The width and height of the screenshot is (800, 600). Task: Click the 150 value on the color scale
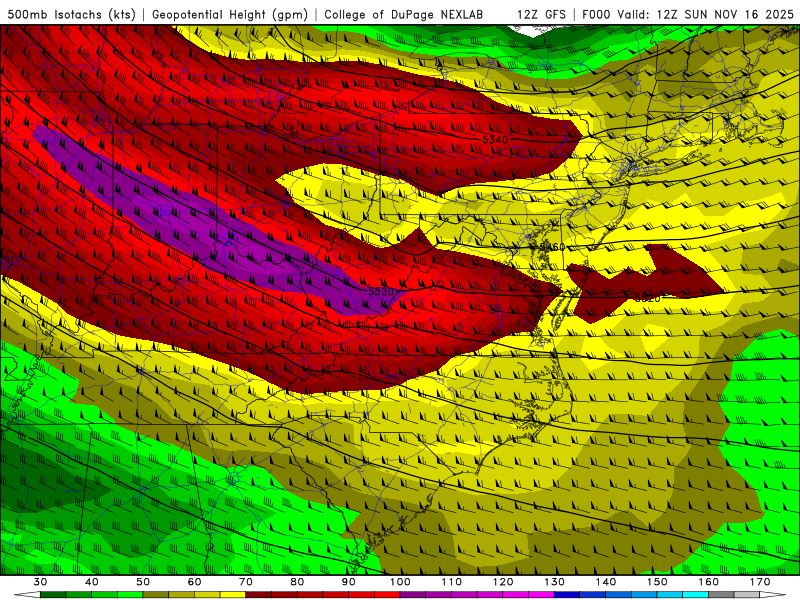tap(657, 582)
